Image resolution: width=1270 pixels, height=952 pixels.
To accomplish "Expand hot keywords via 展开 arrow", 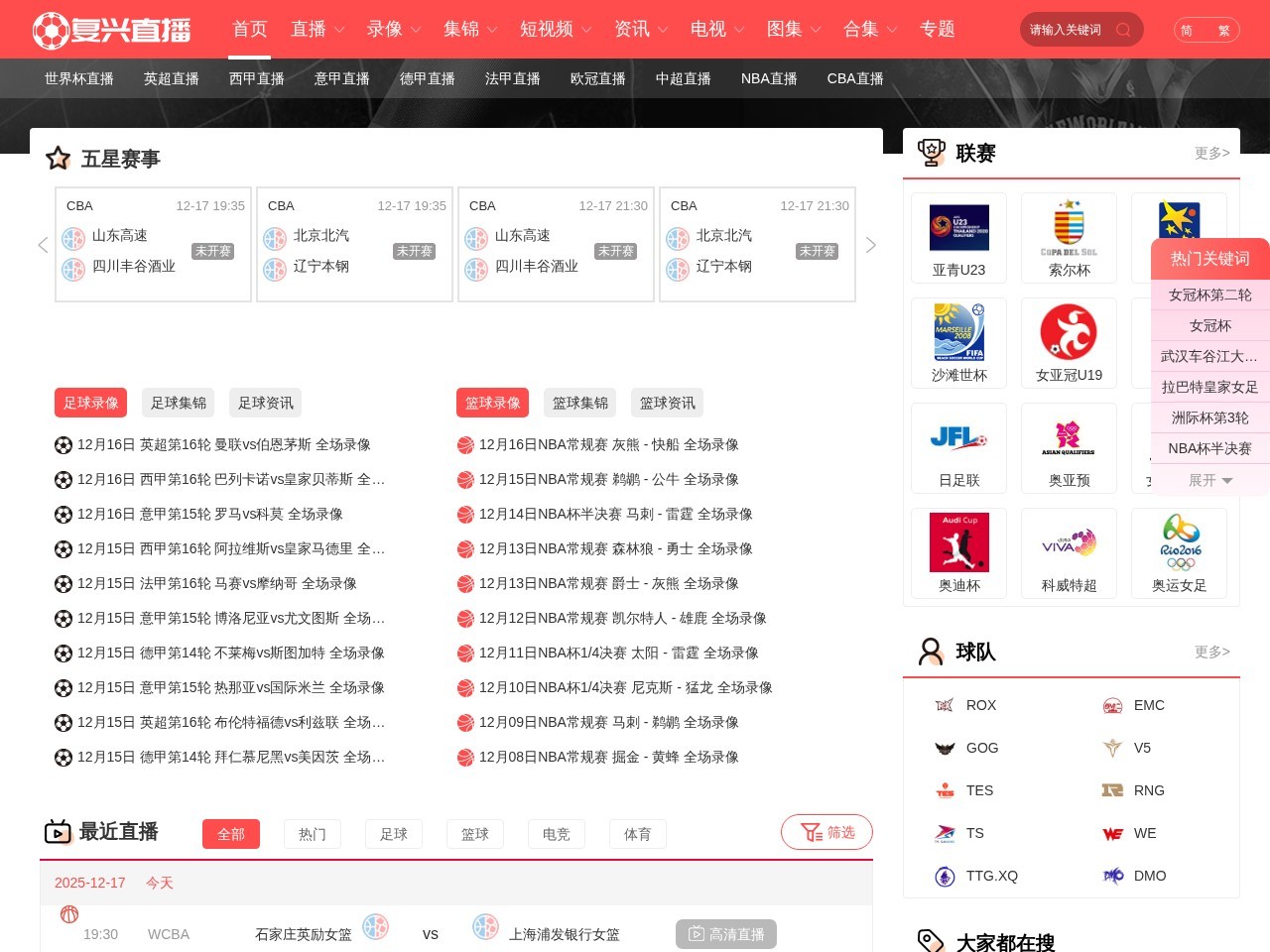I will 1209,480.
